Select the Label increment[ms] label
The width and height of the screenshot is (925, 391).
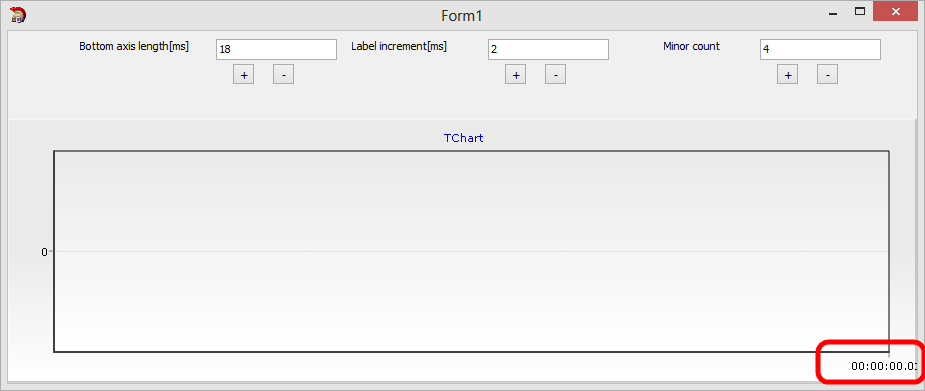(x=399, y=47)
